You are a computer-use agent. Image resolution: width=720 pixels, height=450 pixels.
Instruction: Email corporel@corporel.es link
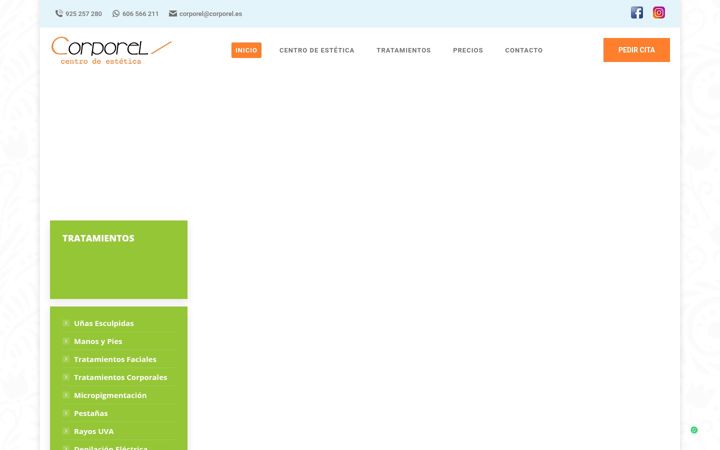point(211,14)
